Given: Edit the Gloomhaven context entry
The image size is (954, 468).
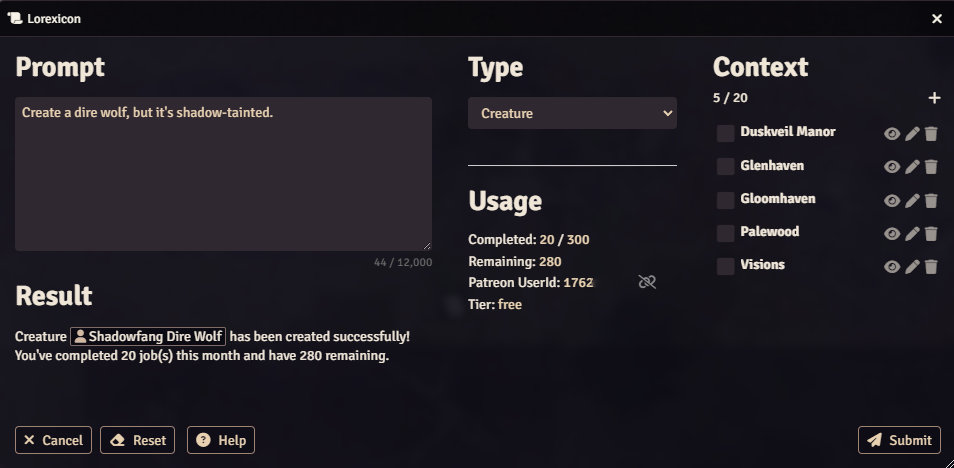Looking at the screenshot, I should point(912,201).
